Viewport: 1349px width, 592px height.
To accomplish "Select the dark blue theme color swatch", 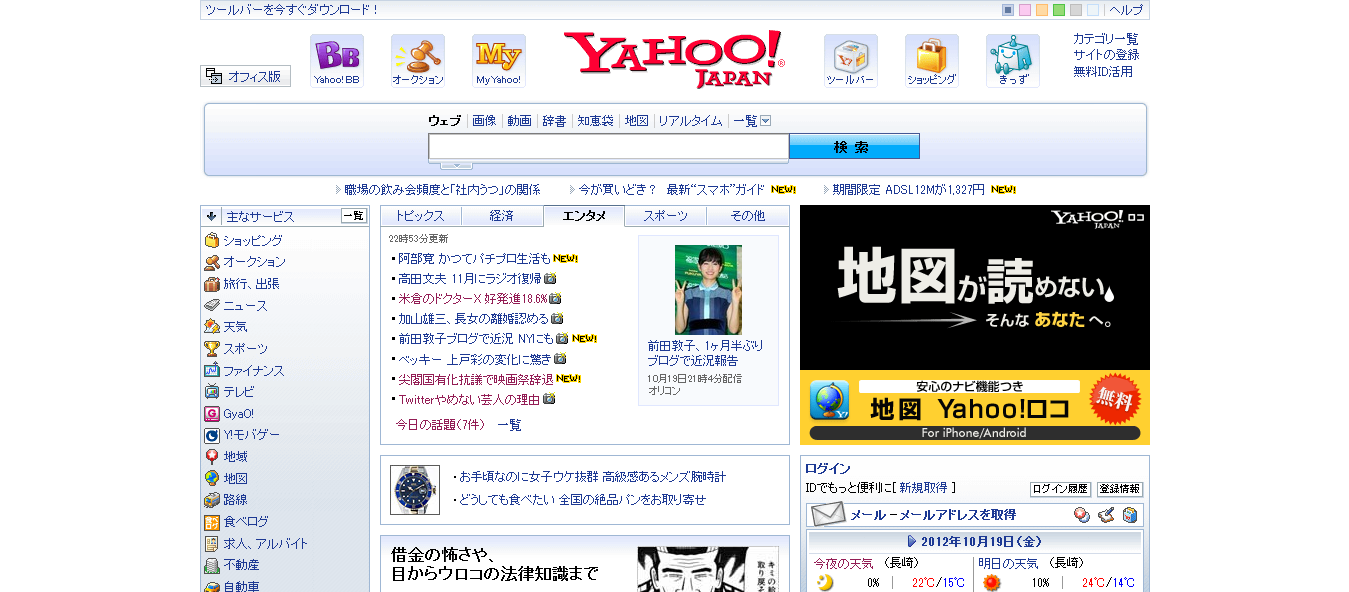I will pyautogui.click(x=1008, y=10).
